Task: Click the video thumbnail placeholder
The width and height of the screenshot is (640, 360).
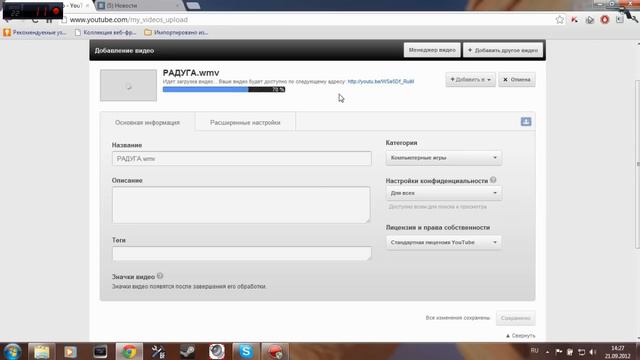Action: 129,85
